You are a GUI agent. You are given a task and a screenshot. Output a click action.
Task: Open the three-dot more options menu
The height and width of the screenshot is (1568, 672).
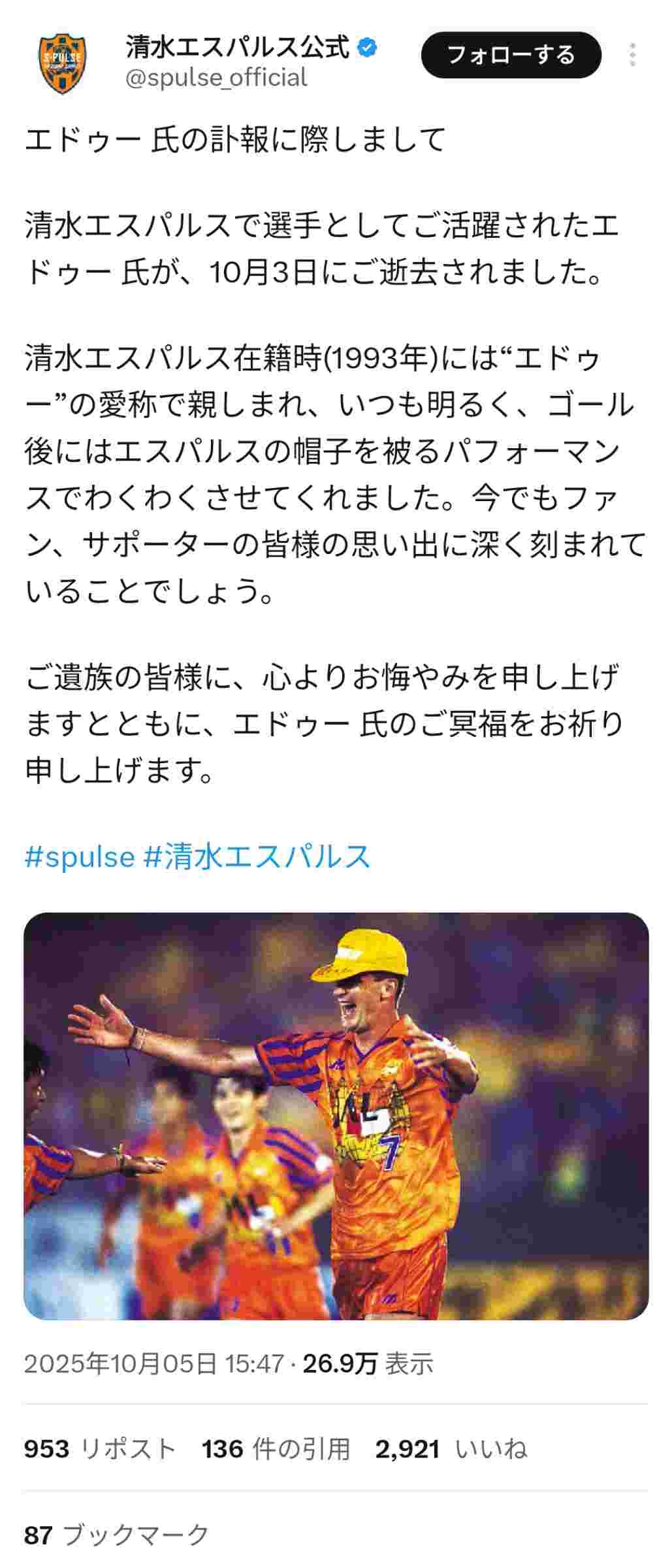click(632, 56)
